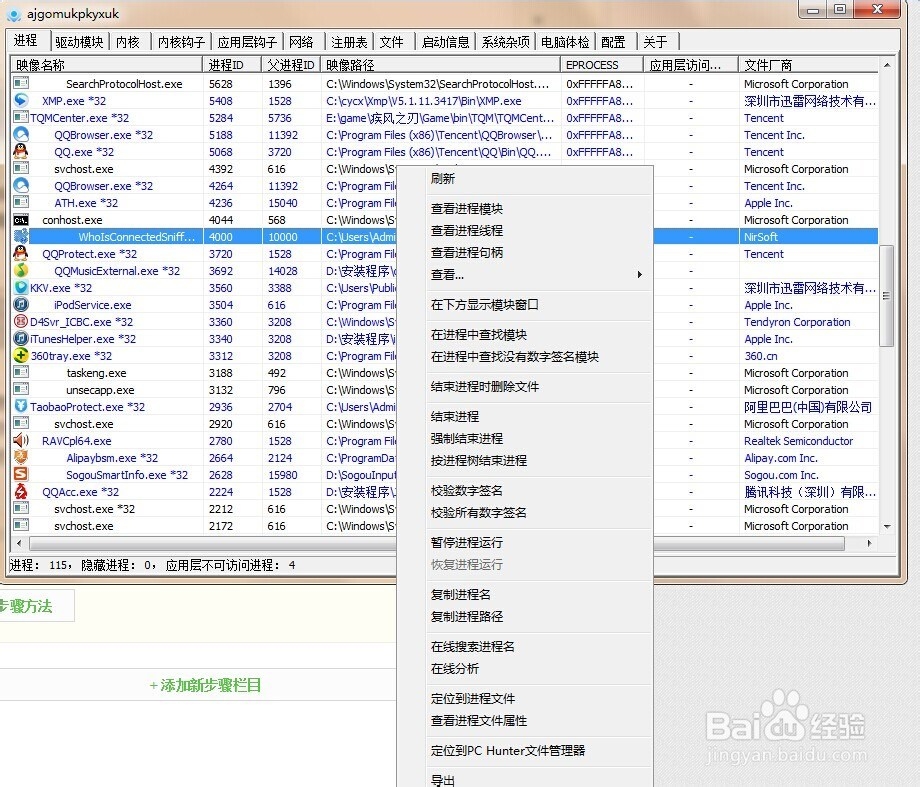The image size is (920, 787).
Task: Click the QQProtect.exe icon
Action: coord(21,254)
